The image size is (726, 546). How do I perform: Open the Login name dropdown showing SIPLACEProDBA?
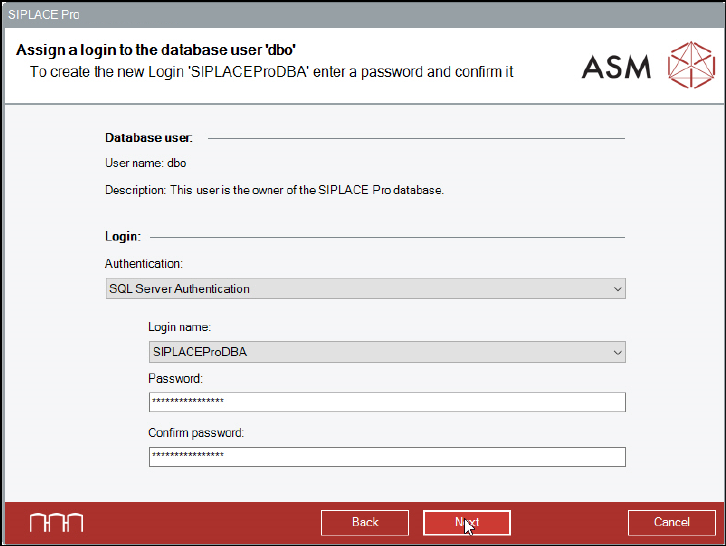click(x=386, y=352)
